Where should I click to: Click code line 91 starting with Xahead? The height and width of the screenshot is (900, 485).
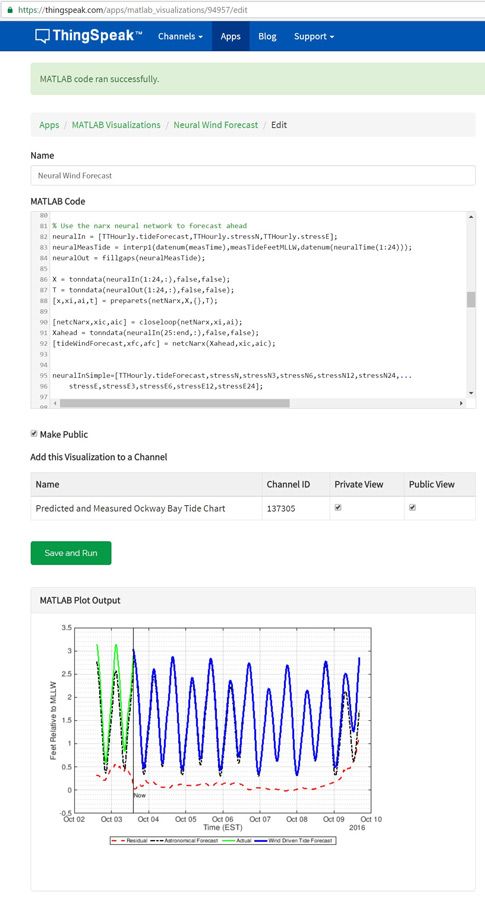tap(156, 332)
